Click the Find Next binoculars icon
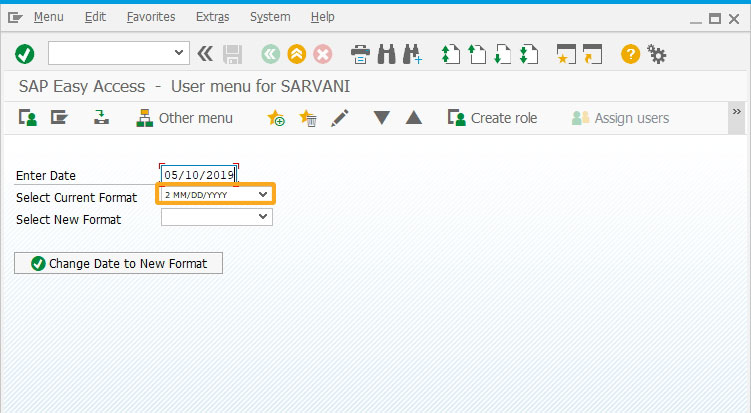The image size is (751, 413). coord(412,54)
